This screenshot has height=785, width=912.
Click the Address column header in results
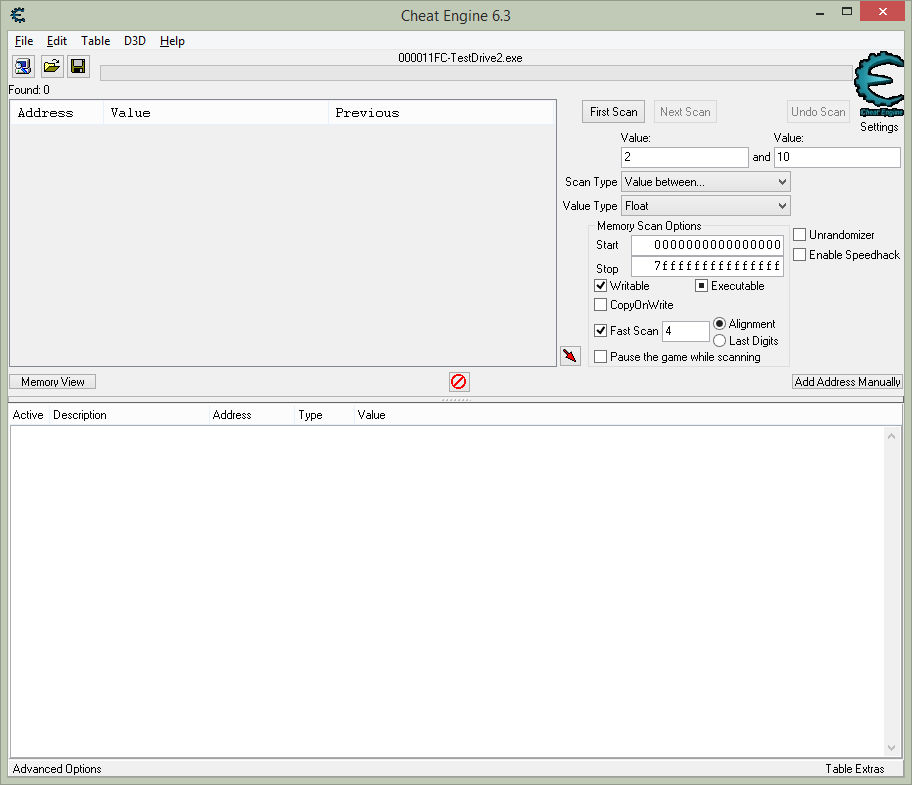(x=56, y=113)
